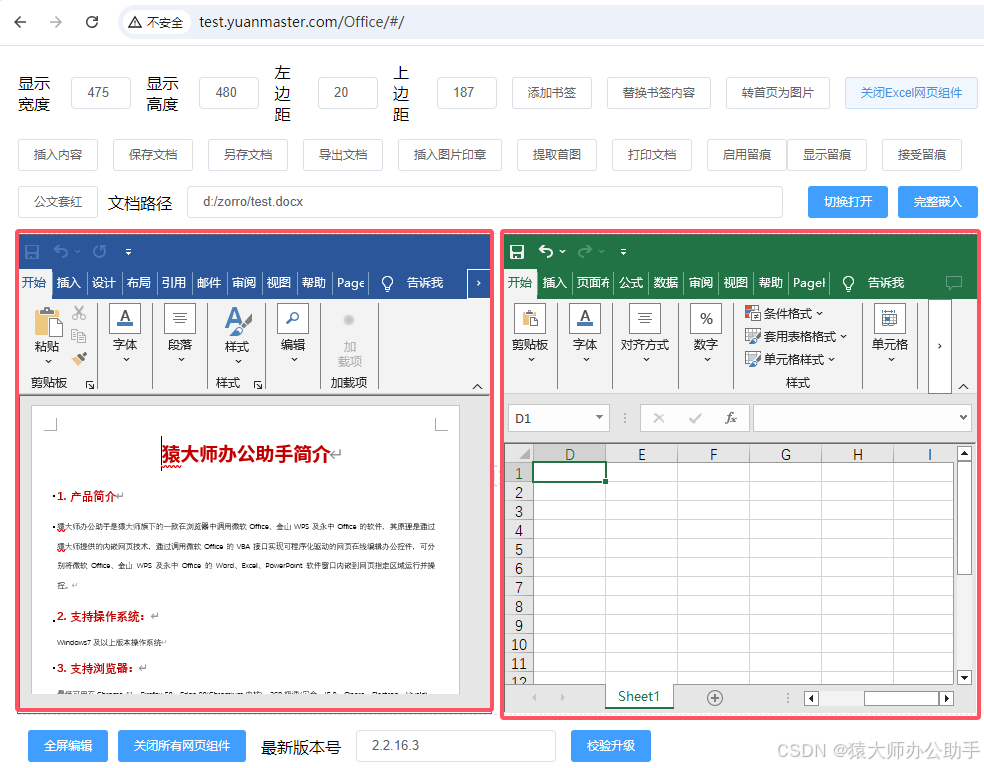This screenshot has width=984, height=768.
Task: Click the add new sheet plus icon
Action: (715, 698)
